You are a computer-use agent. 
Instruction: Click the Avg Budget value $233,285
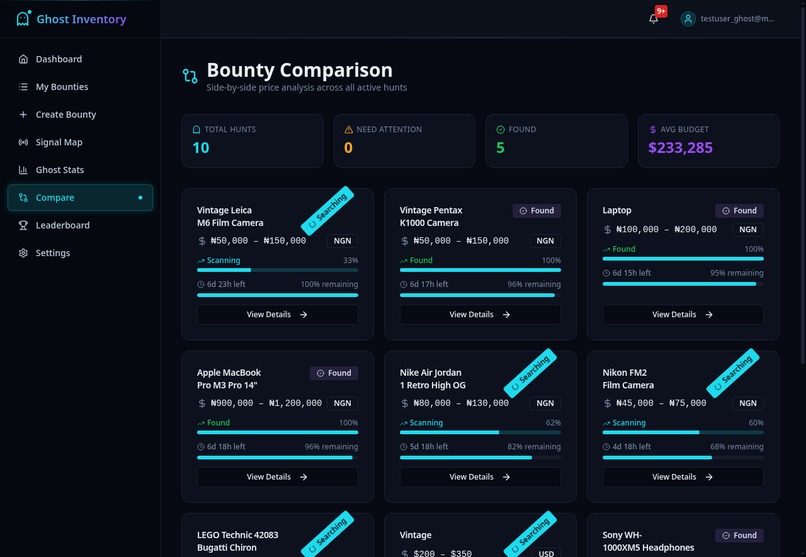pyautogui.click(x=681, y=148)
